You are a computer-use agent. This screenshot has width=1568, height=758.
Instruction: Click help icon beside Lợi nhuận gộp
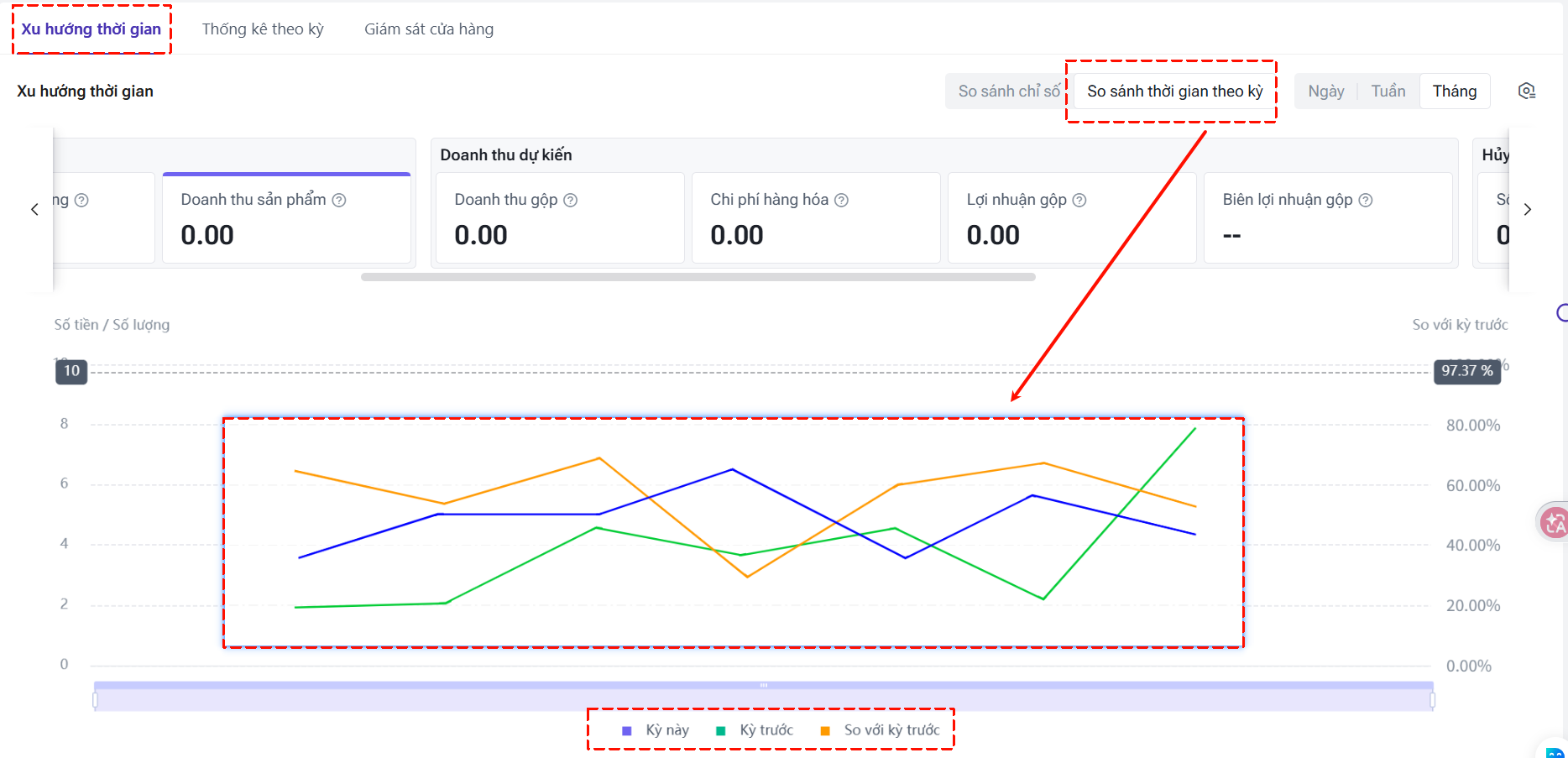(1079, 200)
